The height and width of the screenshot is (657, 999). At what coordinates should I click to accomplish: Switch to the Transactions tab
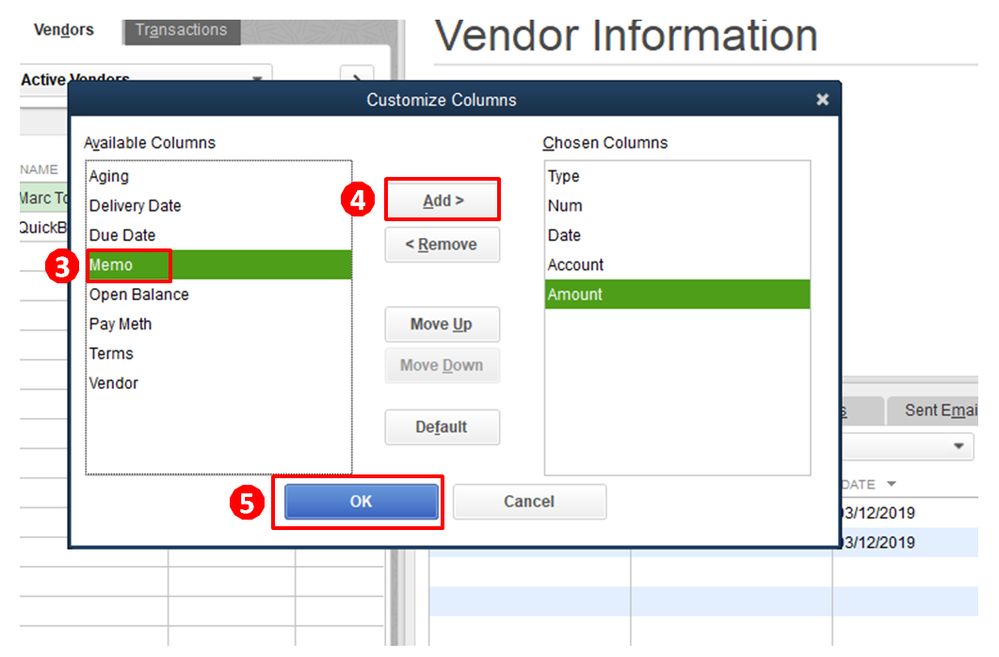point(181,31)
